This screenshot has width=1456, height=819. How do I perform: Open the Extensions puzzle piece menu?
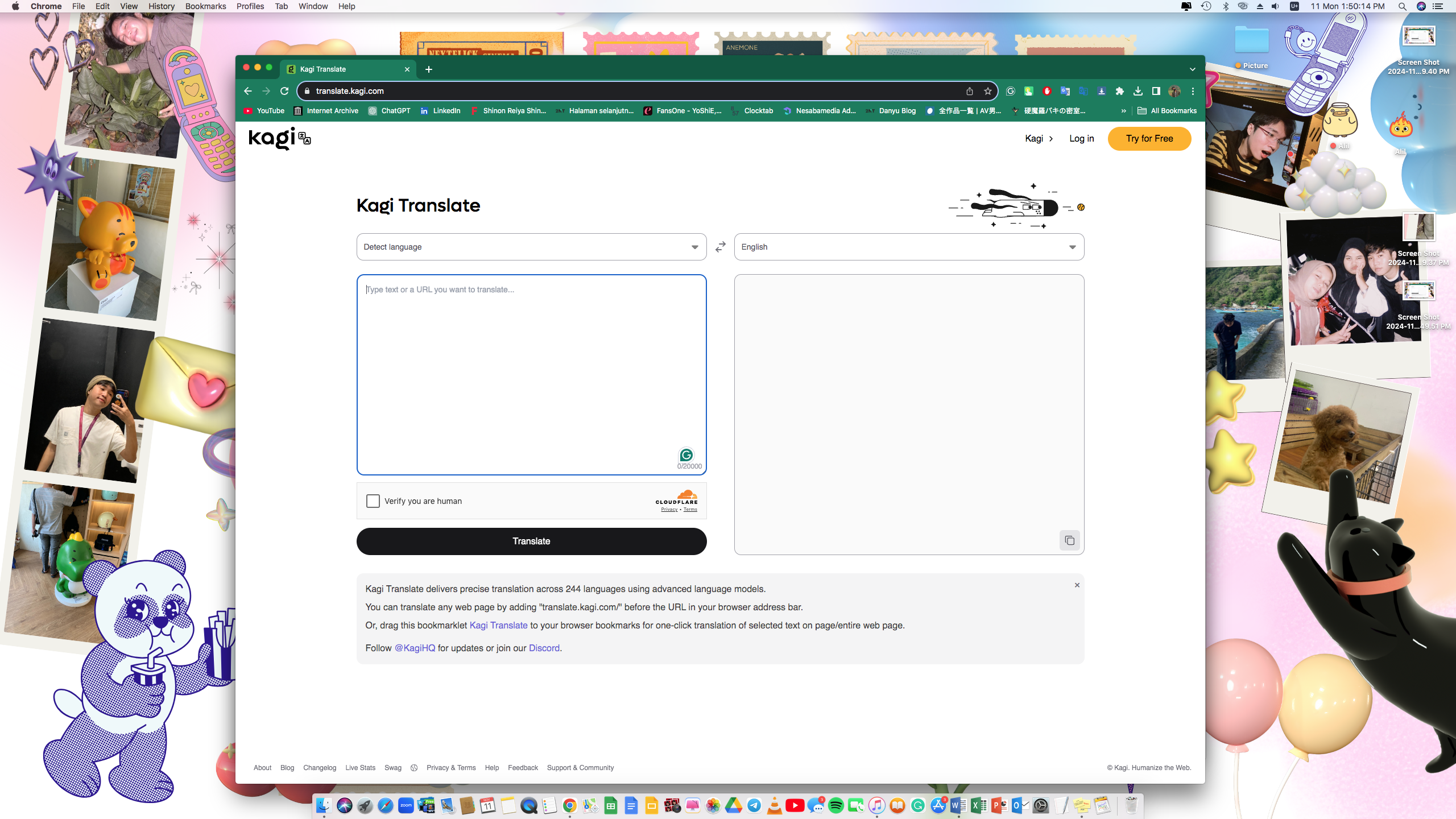pyautogui.click(x=1120, y=91)
